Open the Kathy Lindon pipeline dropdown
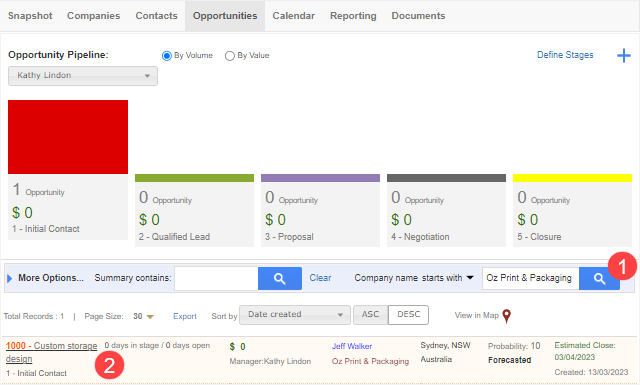This screenshot has width=640, height=385. click(83, 76)
